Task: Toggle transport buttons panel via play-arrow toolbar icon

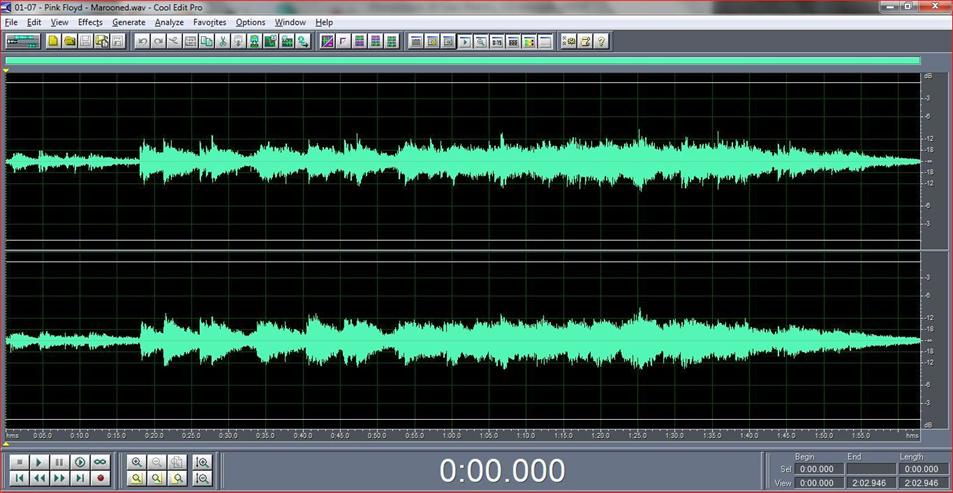Action: click(464, 41)
